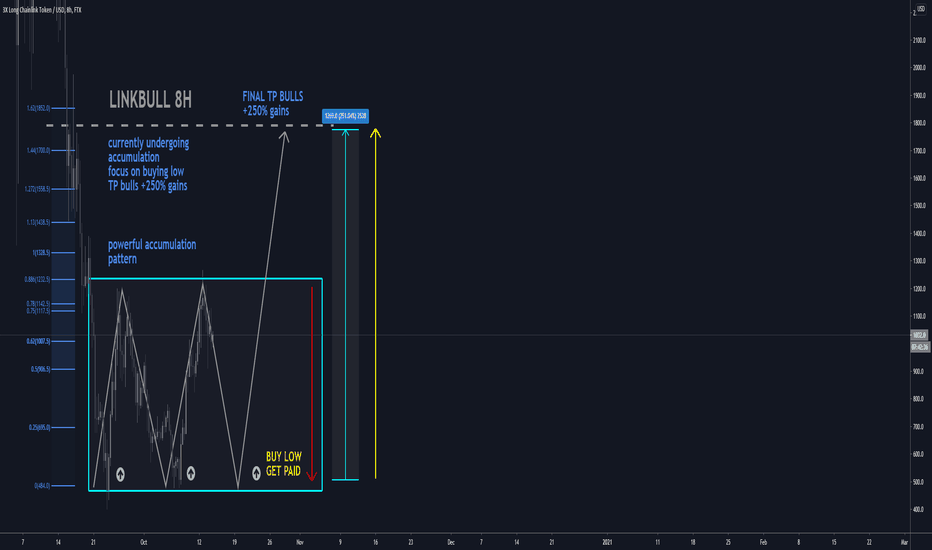932x550 pixels.
Task: Click the 'Nov' label on the time axis
Action: 300,542
